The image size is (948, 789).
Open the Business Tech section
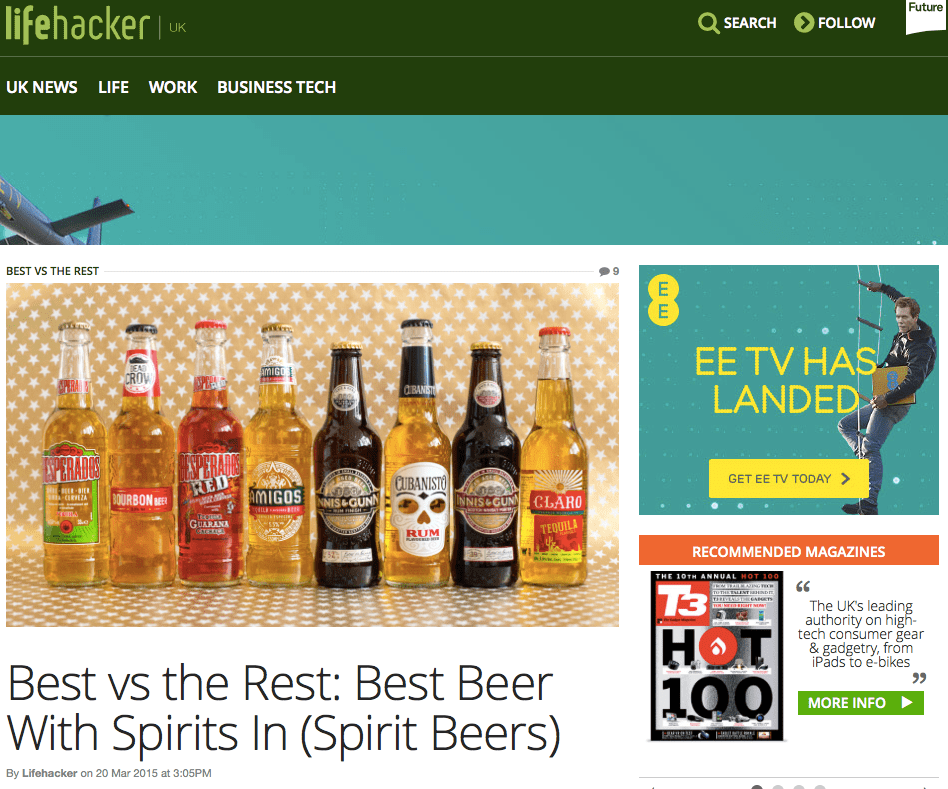click(276, 87)
